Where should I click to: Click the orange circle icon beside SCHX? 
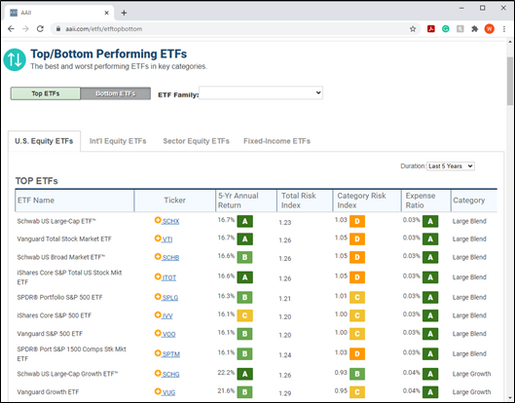pyautogui.click(x=158, y=220)
